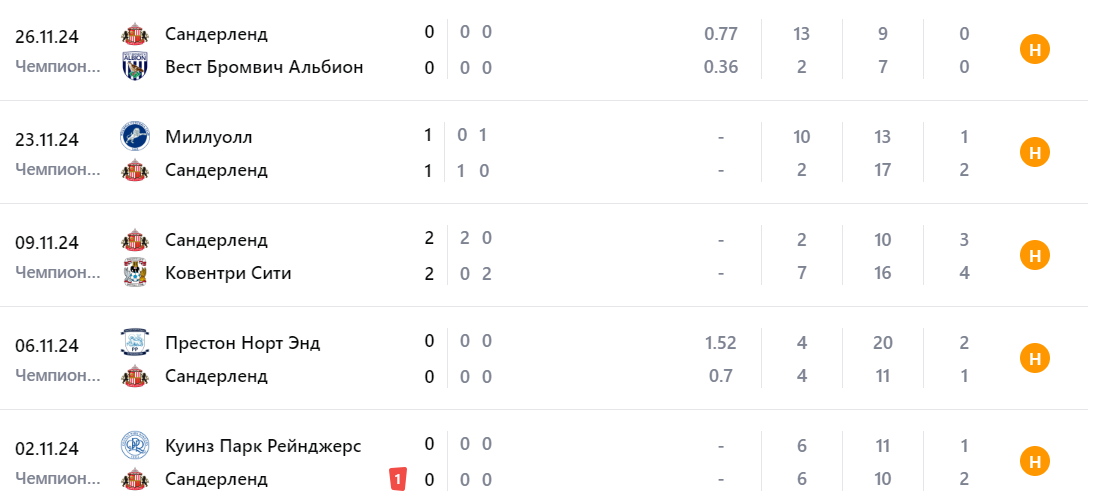Click the West Bromwich Albion club crest

point(134,66)
